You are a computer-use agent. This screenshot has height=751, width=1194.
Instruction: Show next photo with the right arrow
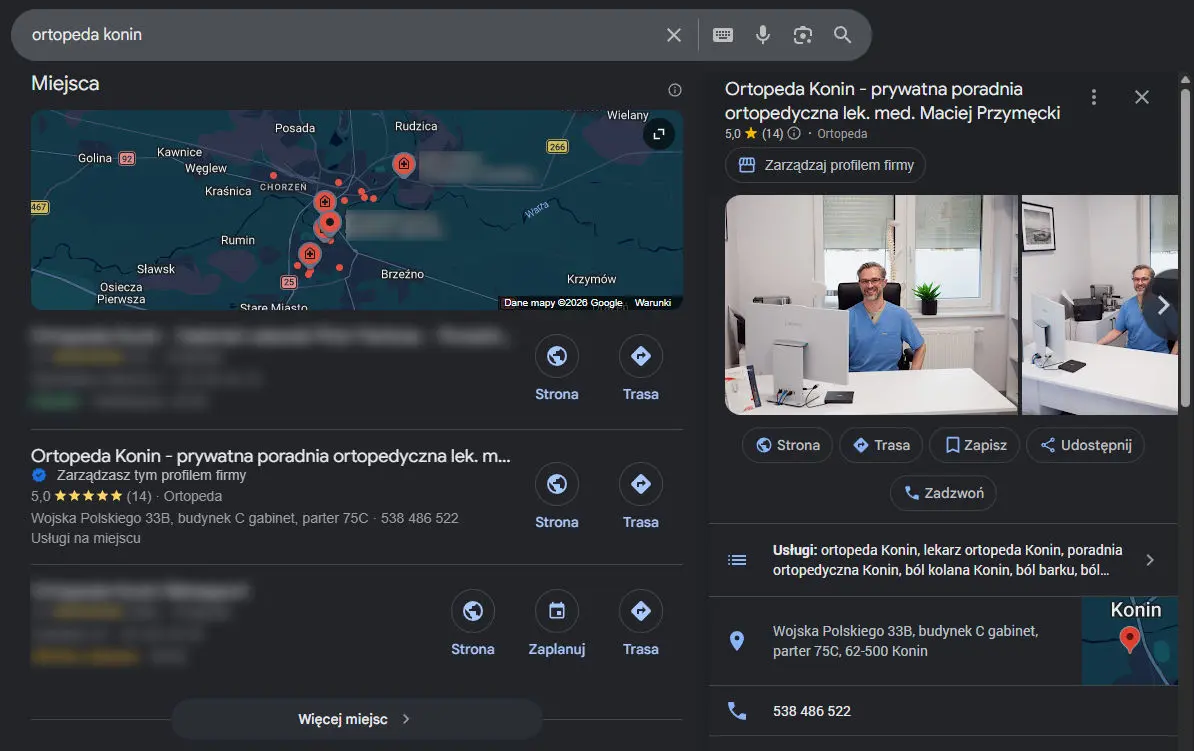tap(1163, 306)
